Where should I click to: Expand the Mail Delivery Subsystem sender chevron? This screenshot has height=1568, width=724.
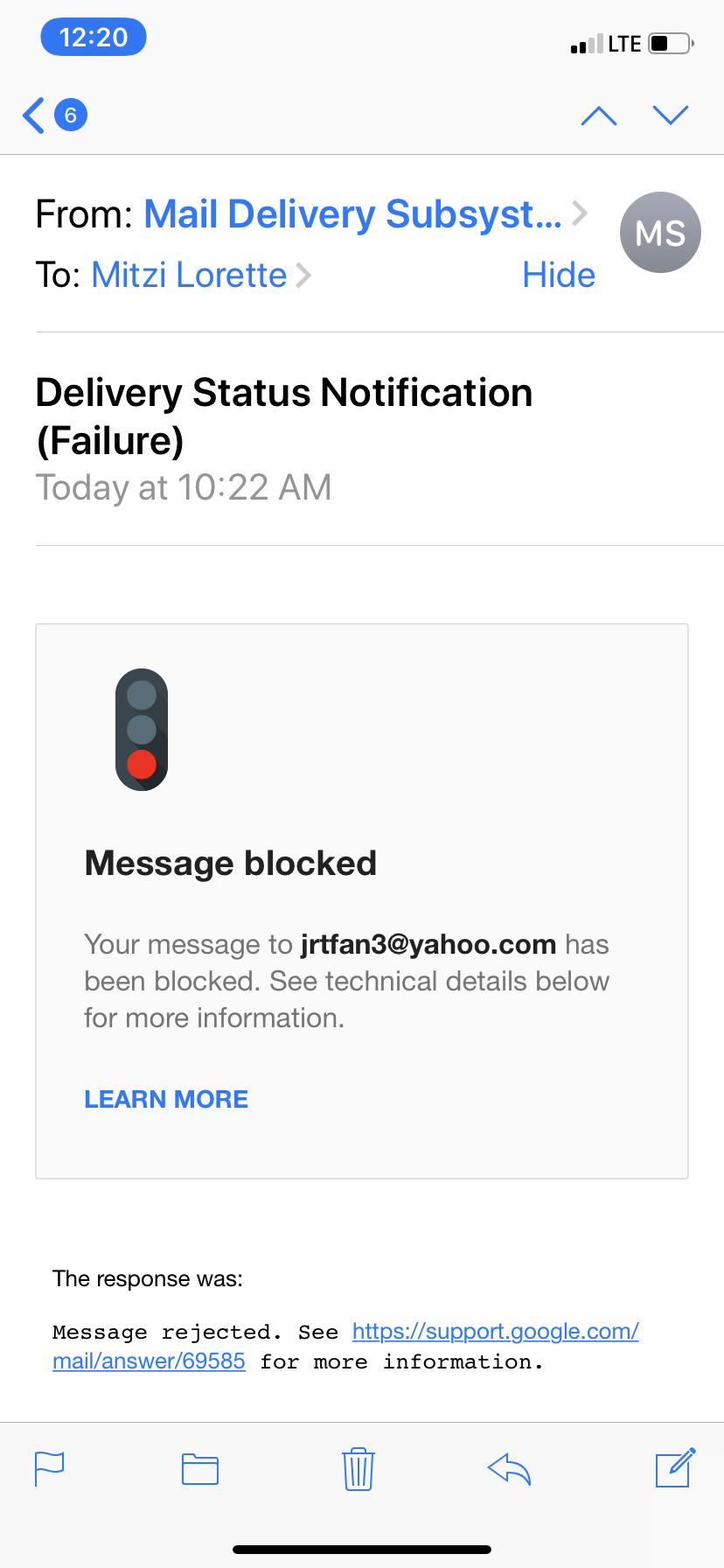coord(579,213)
